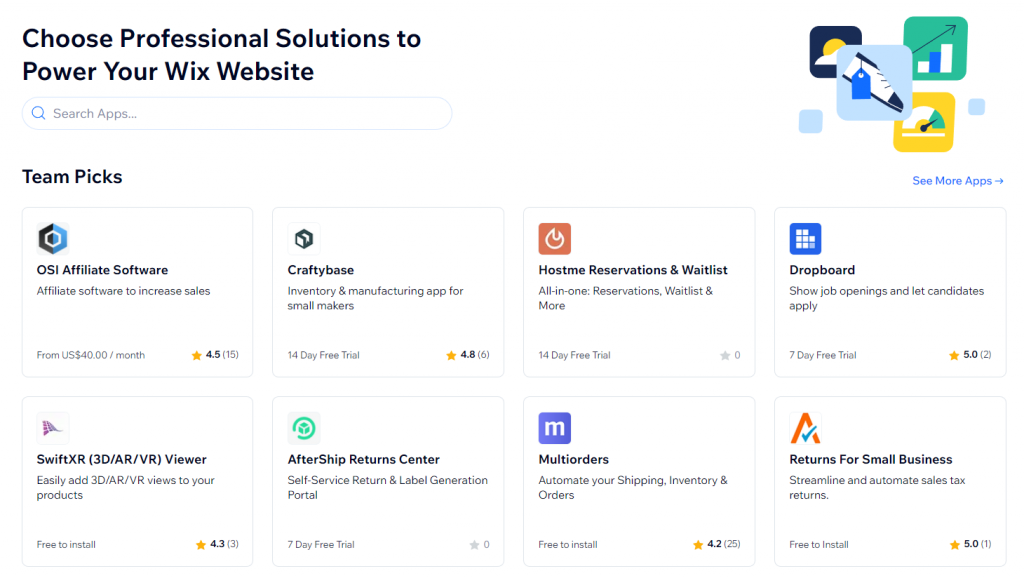Click the Multiorders purple 'm' icon

point(554,428)
